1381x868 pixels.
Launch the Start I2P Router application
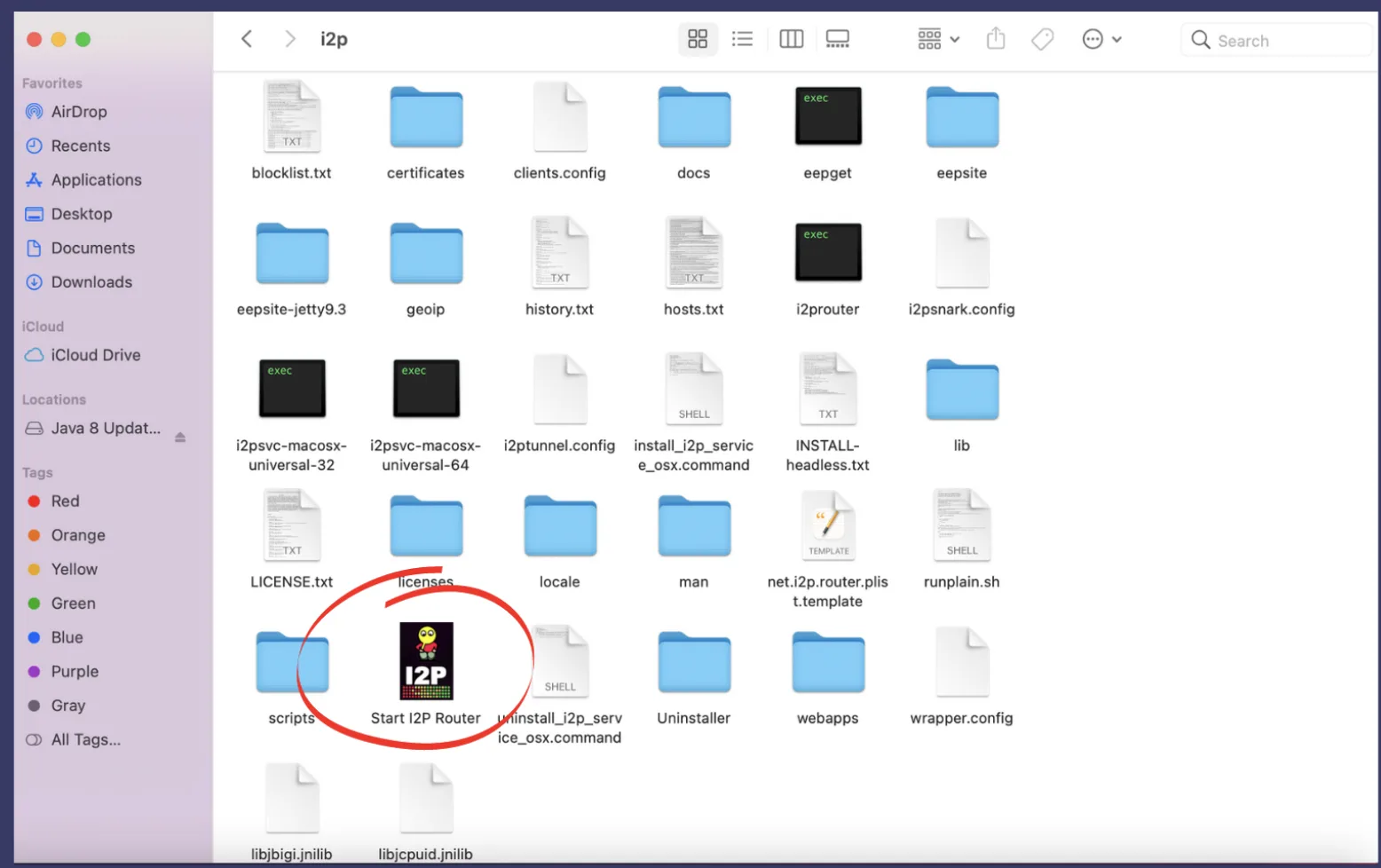(426, 660)
